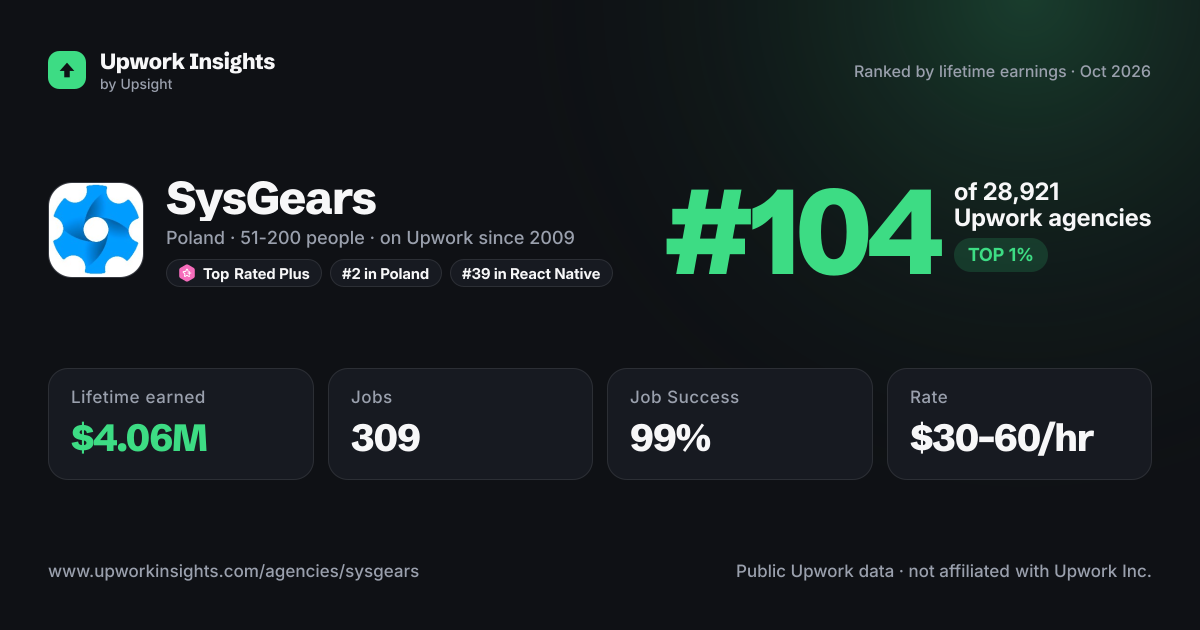Click the pink Top Rated Plus badge icon
This screenshot has width=1200, height=630.
(x=186, y=274)
